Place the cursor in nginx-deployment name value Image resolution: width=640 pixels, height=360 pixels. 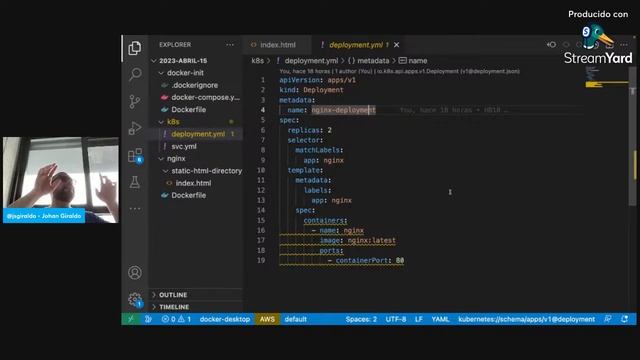(343, 110)
